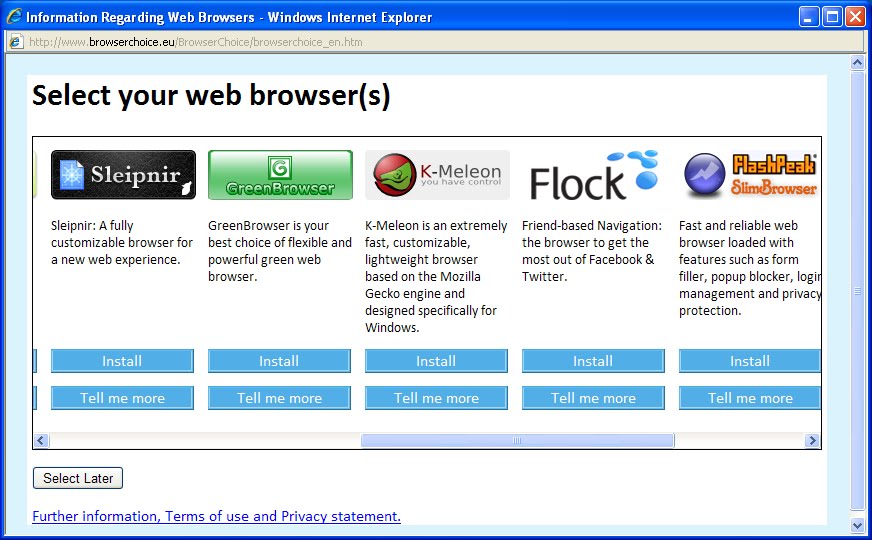The image size is (872, 540).
Task: Click the Select Later button
Action: tap(78, 478)
